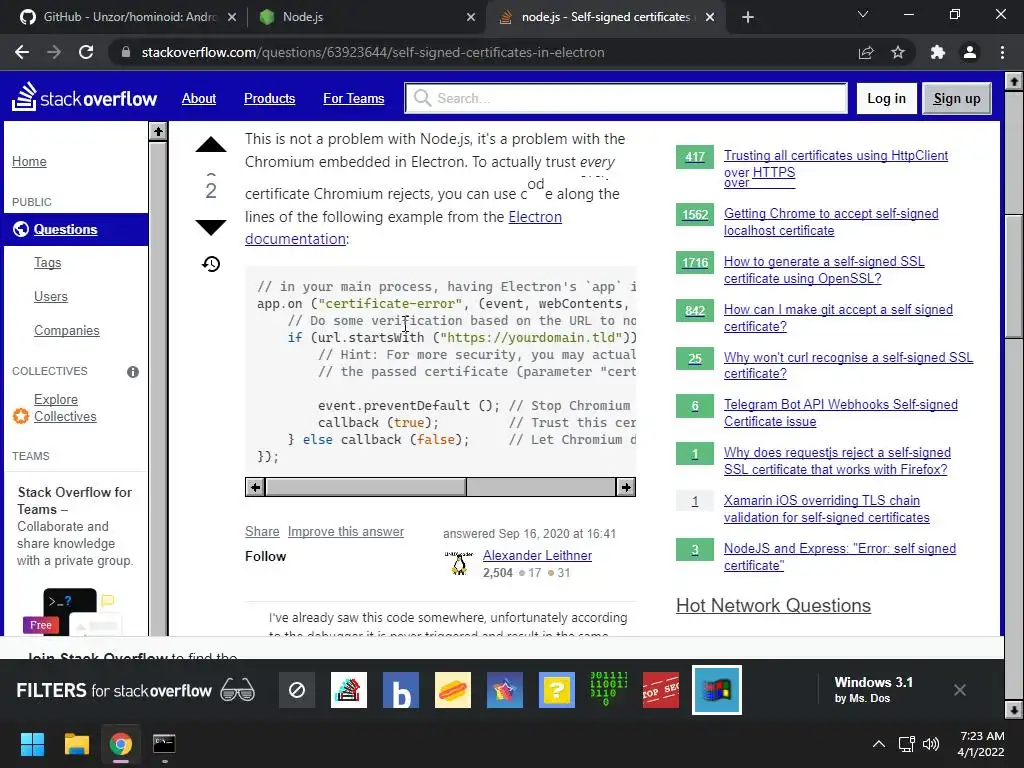Open the Windows Start menu

pos(32,744)
